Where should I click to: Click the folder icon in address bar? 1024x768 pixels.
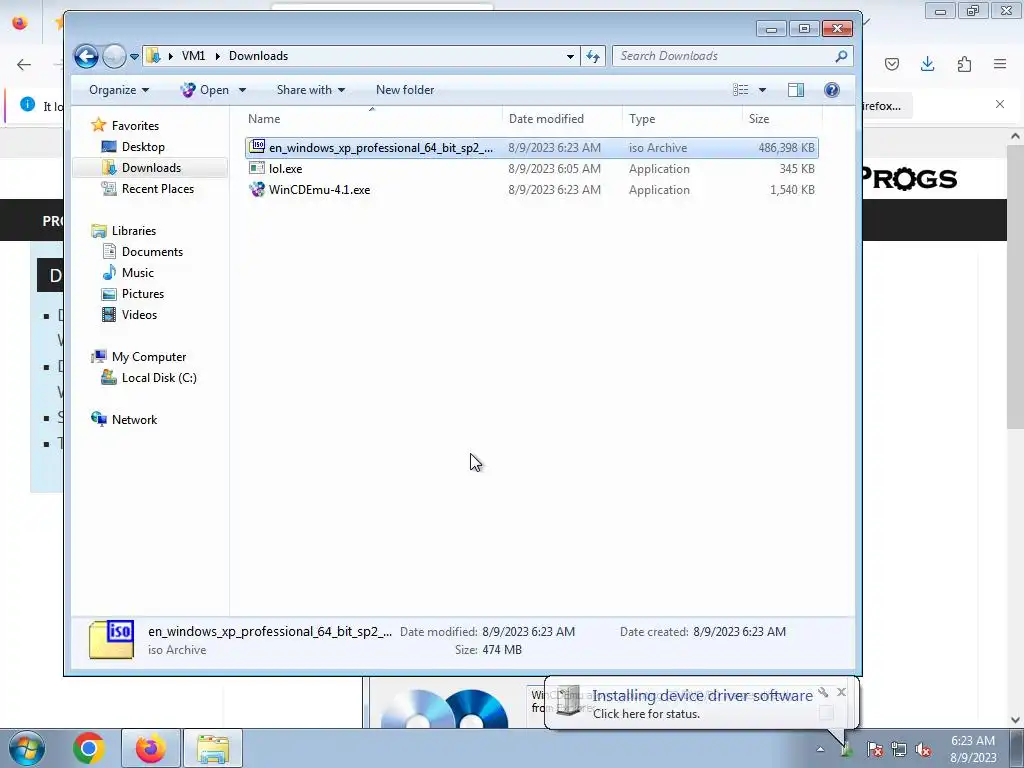click(153, 56)
